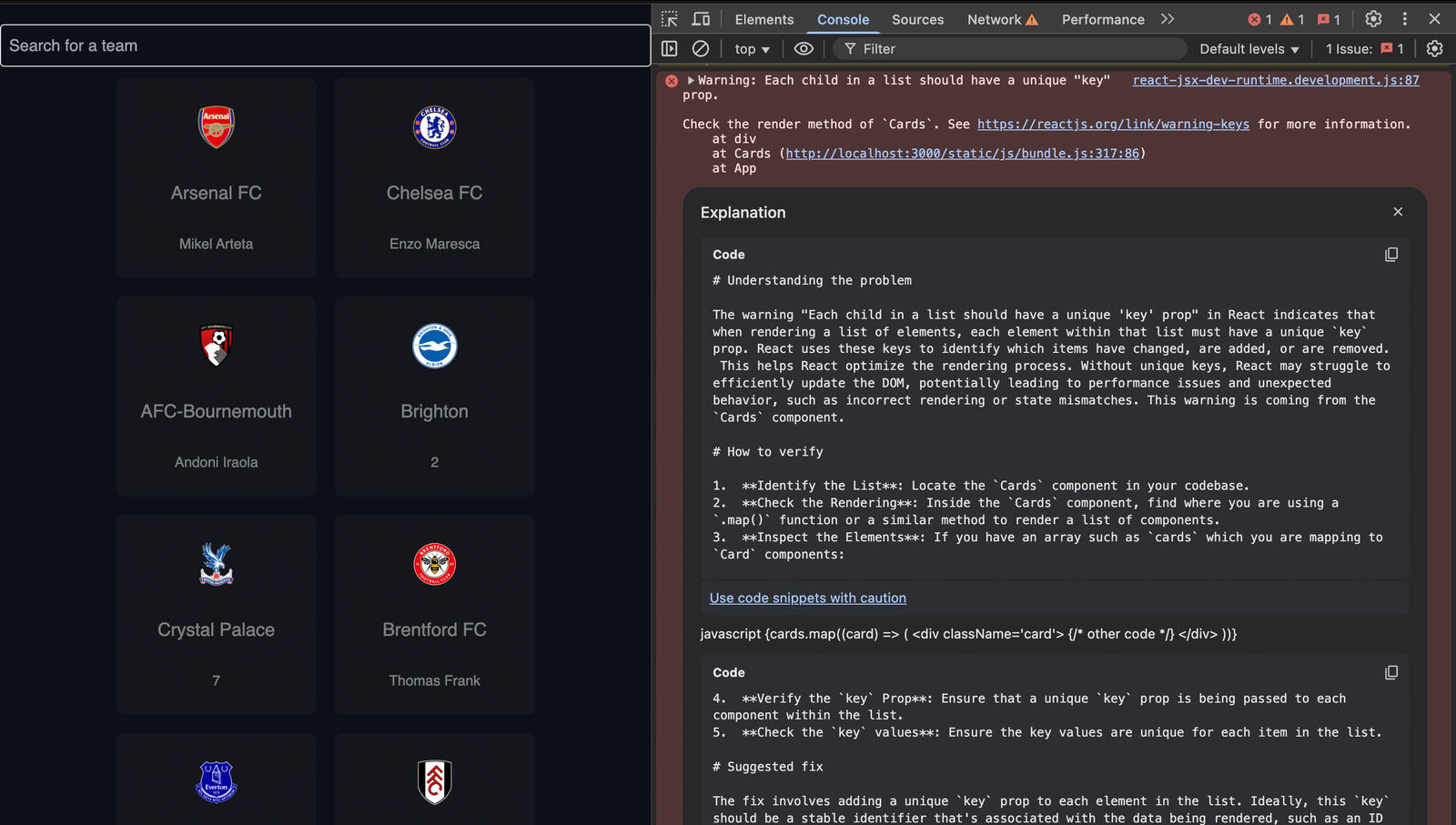Click the Brentford crest
1456x825 pixels.
click(x=435, y=564)
